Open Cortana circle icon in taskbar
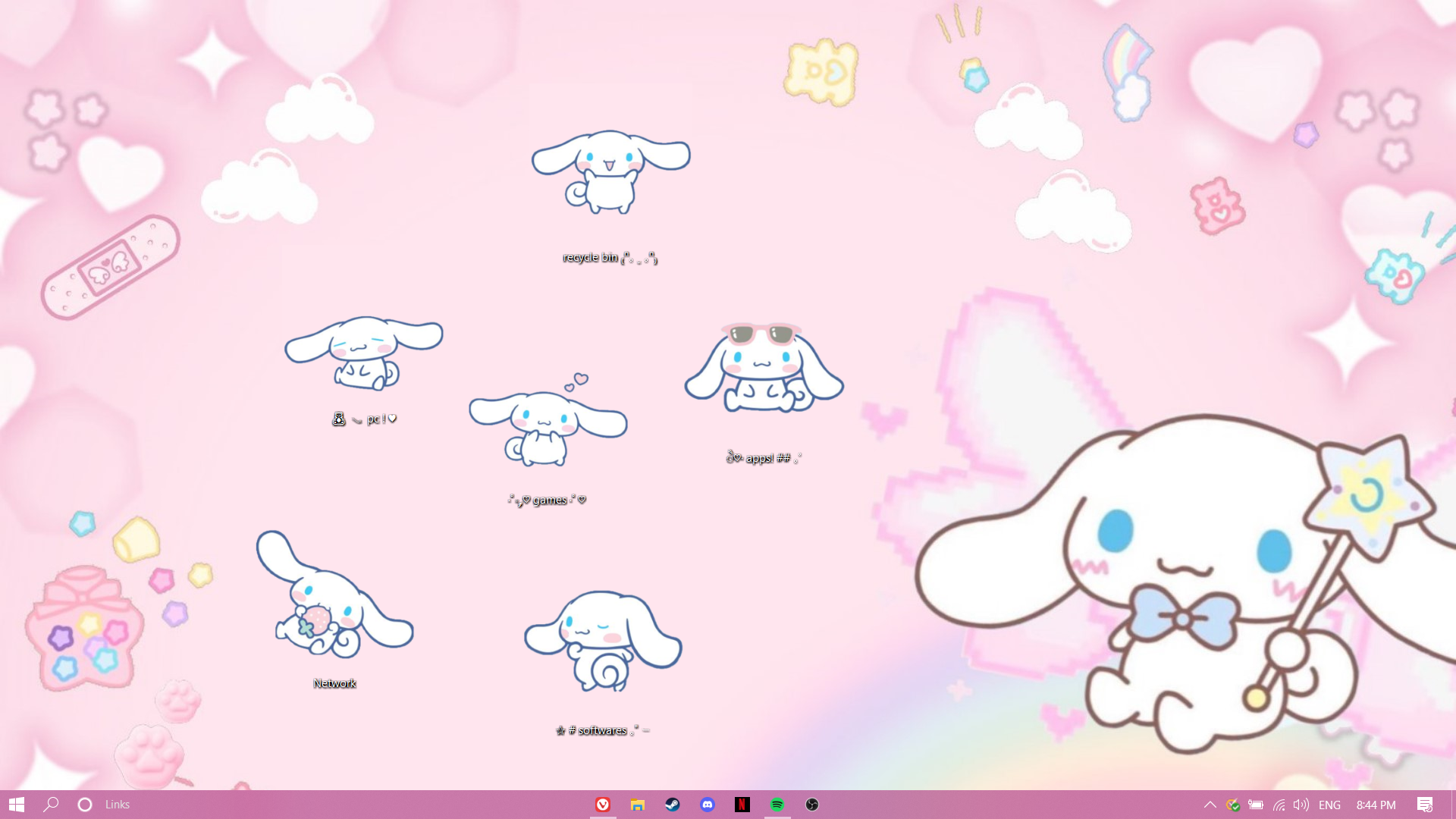 point(85,805)
